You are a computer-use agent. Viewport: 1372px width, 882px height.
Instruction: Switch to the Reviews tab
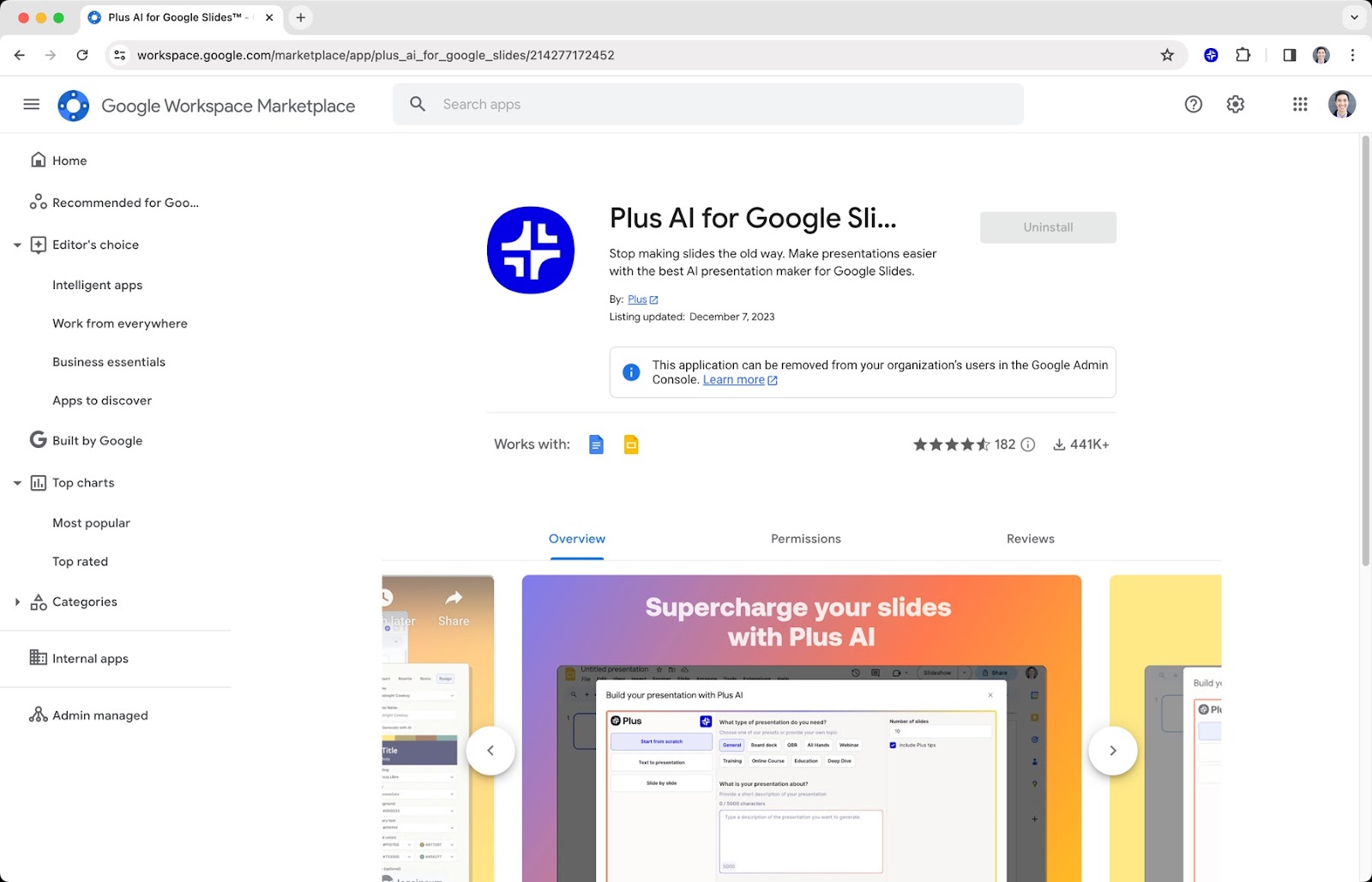coord(1031,539)
